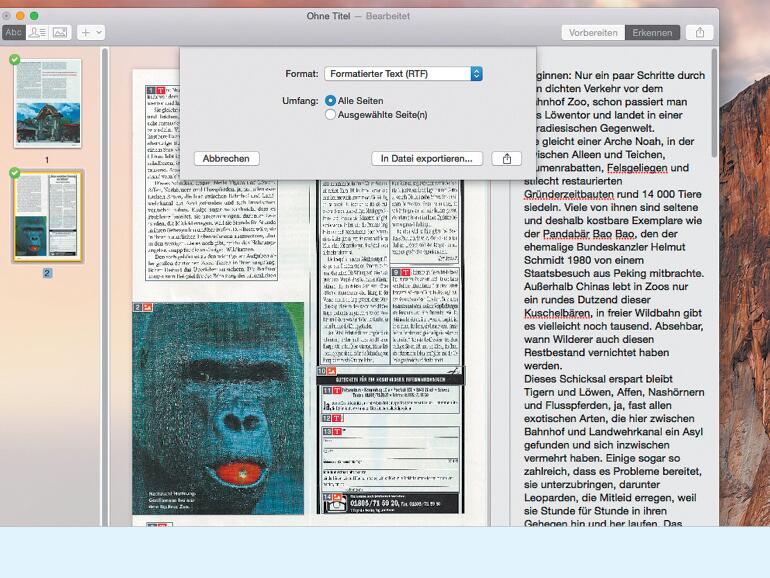Click the thumbnail sidebar scrollbar
This screenshot has width=770, height=578.
(x=105, y=287)
